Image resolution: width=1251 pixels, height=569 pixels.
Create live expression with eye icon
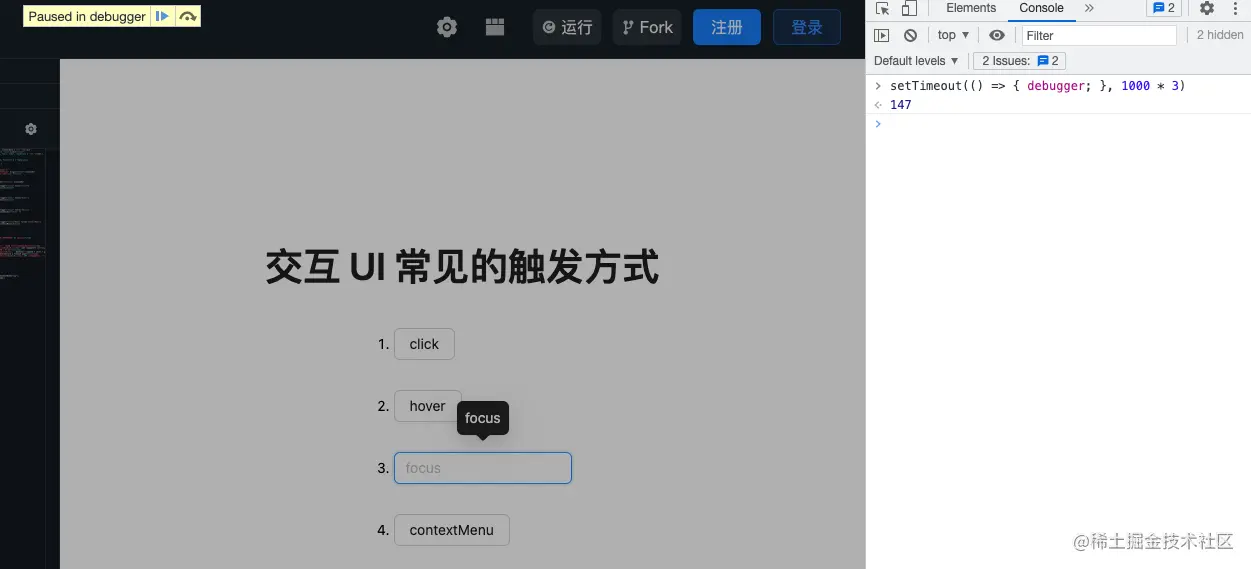997,35
